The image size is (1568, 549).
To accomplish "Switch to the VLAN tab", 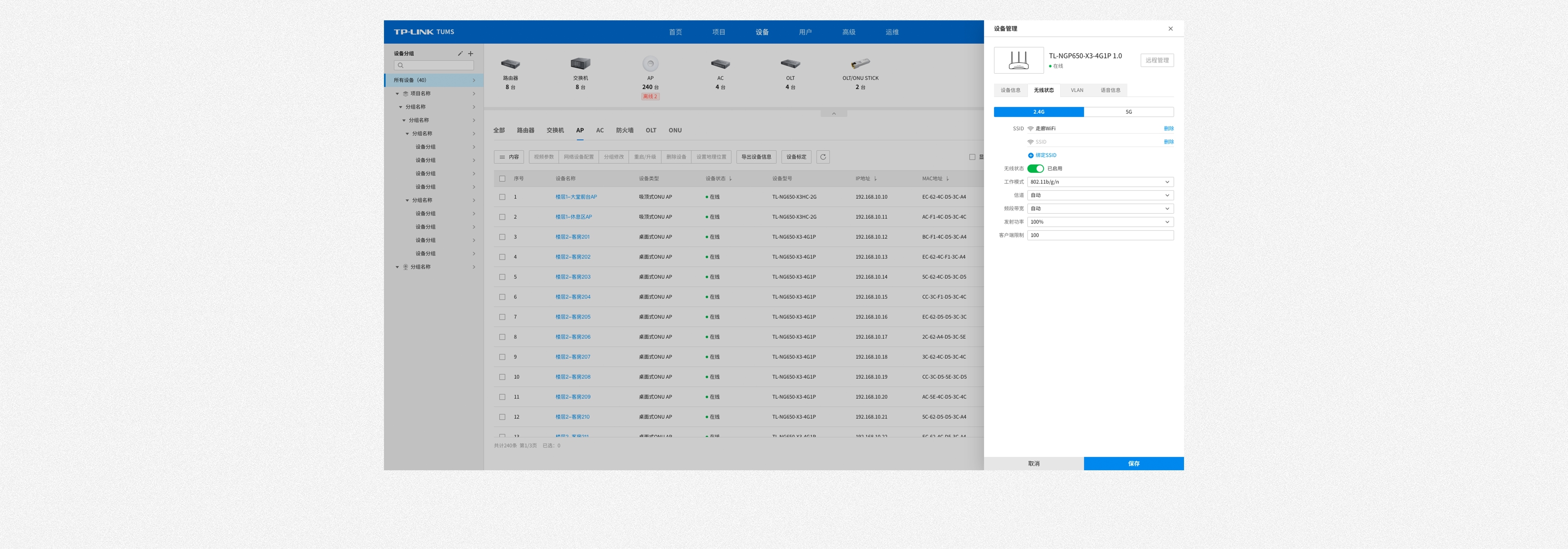I will pyautogui.click(x=1077, y=90).
